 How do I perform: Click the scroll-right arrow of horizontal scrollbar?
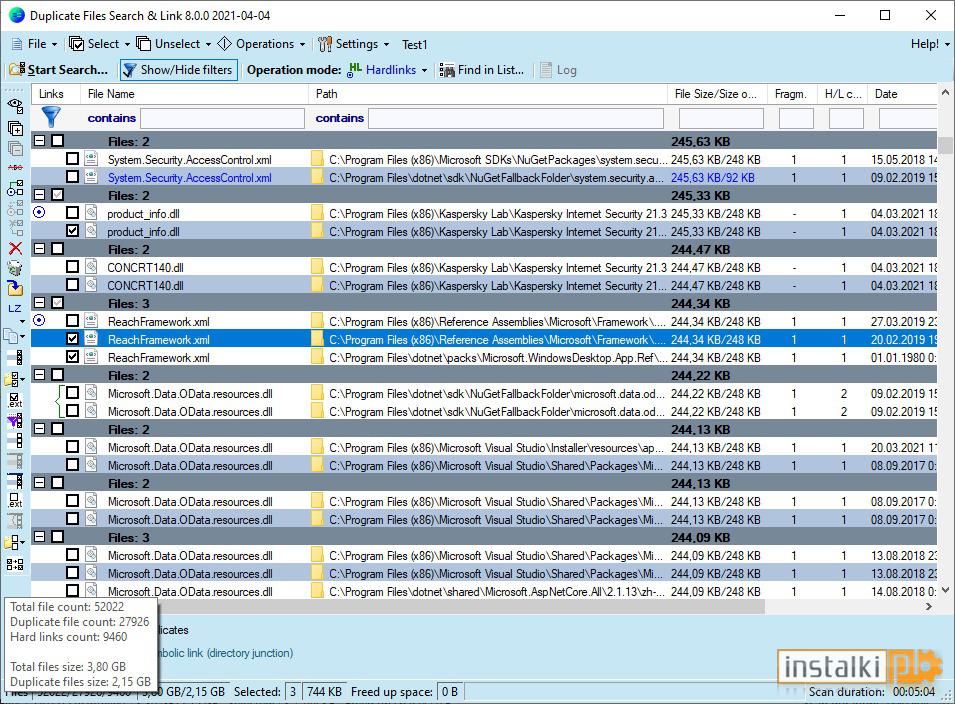tap(929, 606)
